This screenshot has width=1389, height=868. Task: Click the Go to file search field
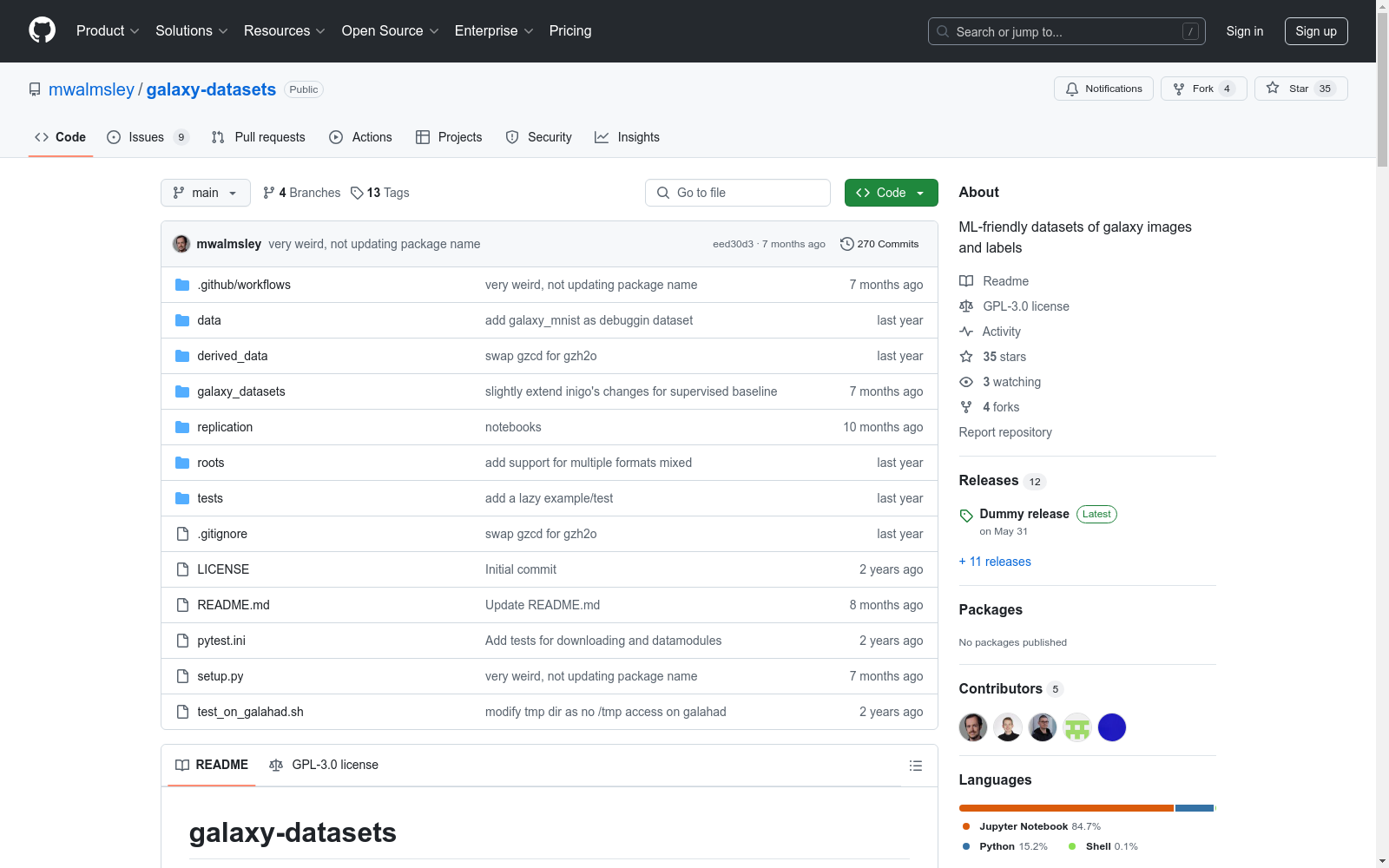click(x=738, y=193)
